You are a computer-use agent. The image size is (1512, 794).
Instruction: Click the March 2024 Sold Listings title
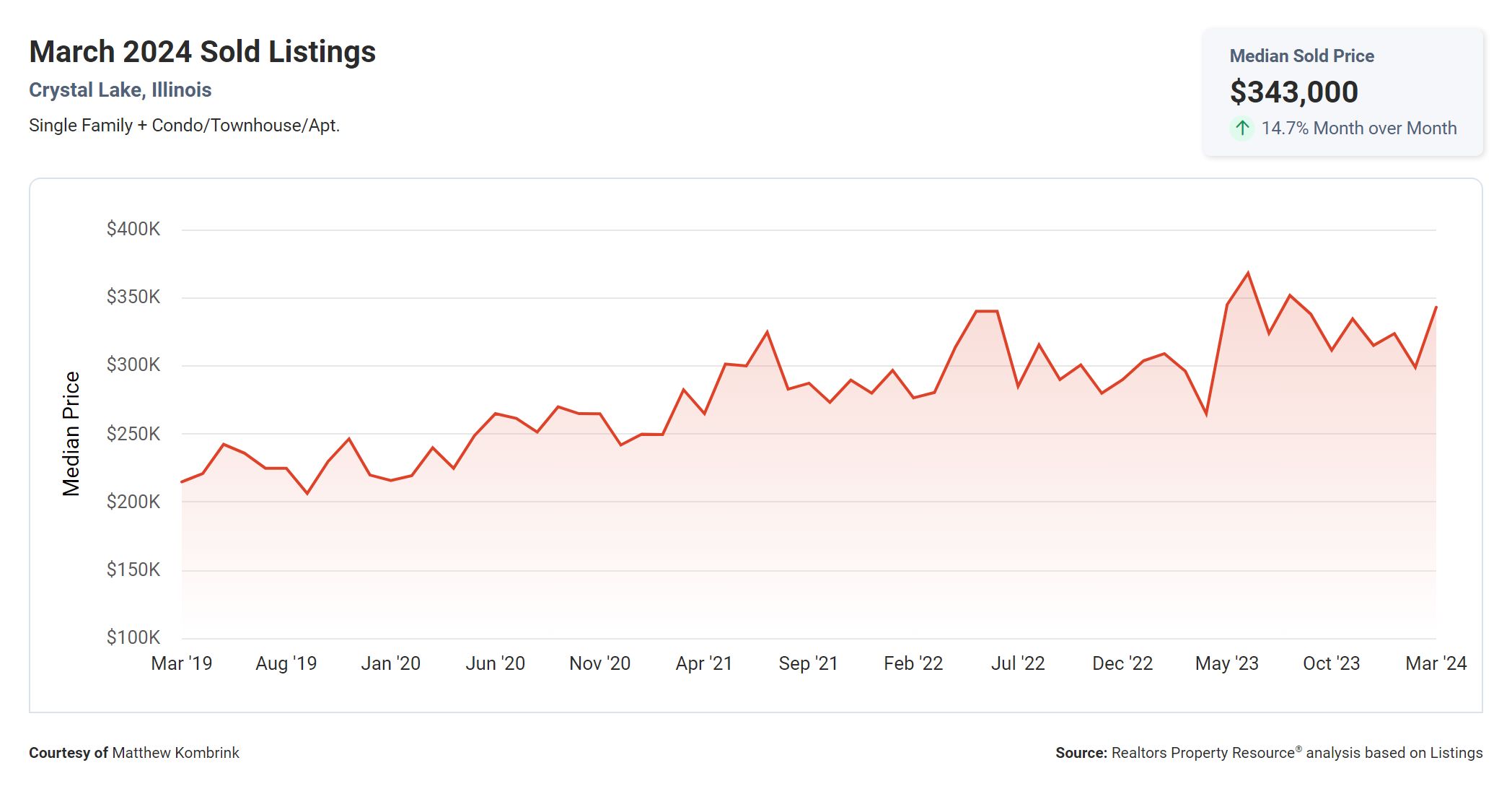(202, 51)
